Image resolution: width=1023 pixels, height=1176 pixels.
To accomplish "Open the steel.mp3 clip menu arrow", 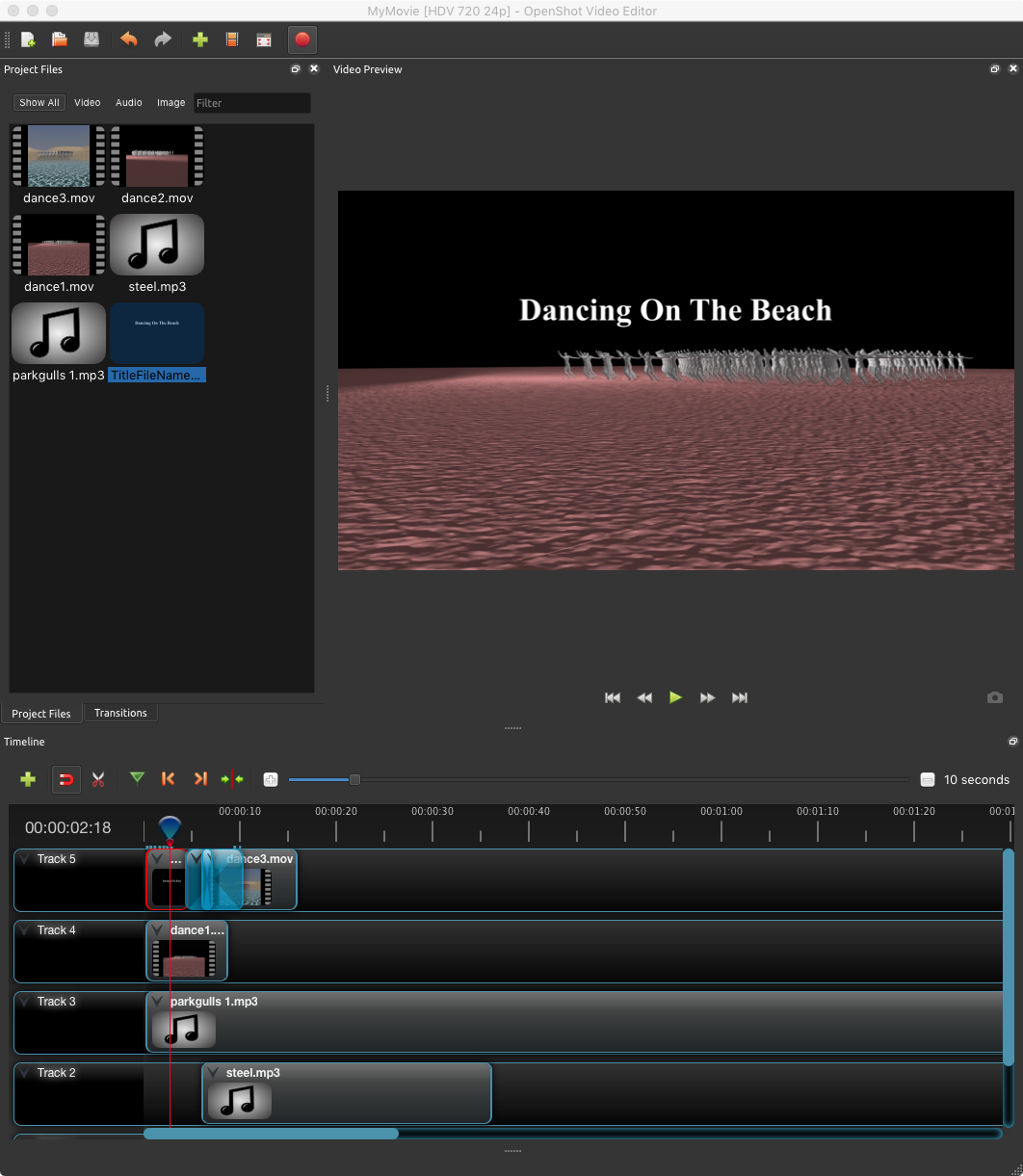I will [214, 1072].
